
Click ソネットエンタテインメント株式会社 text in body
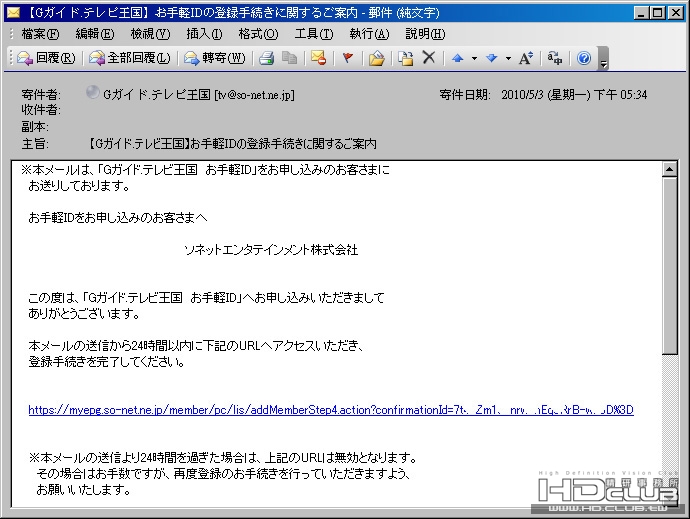(x=271, y=250)
